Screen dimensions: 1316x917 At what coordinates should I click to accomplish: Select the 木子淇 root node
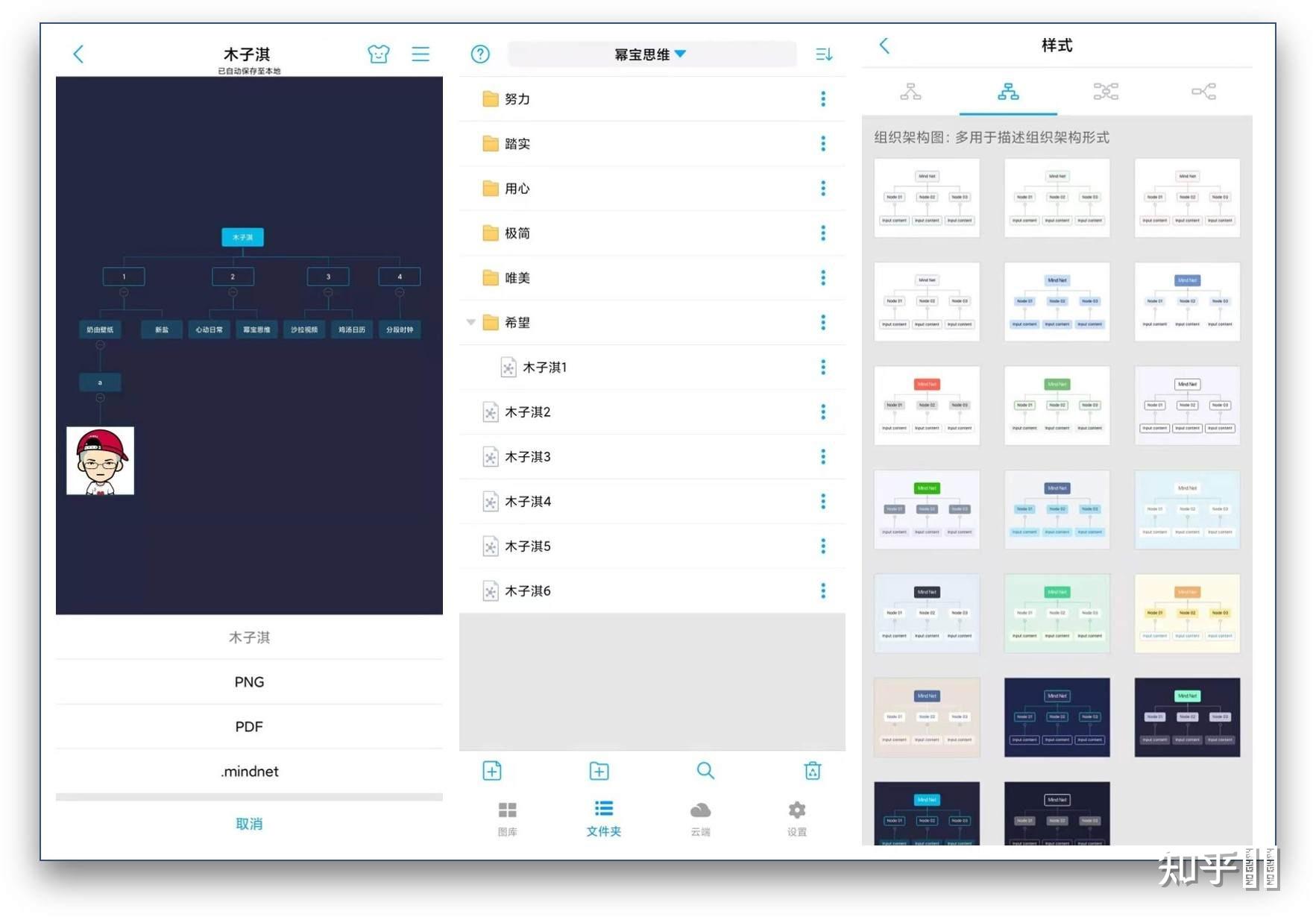click(242, 237)
